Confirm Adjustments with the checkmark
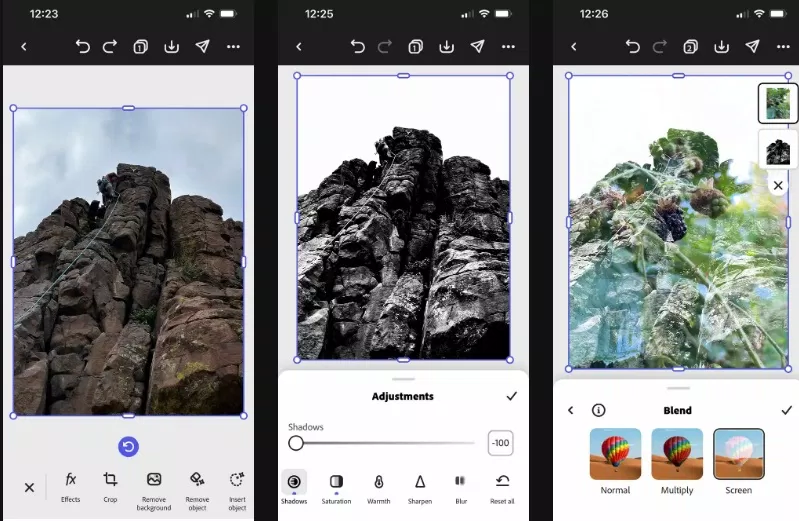The image size is (799, 521). (512, 396)
